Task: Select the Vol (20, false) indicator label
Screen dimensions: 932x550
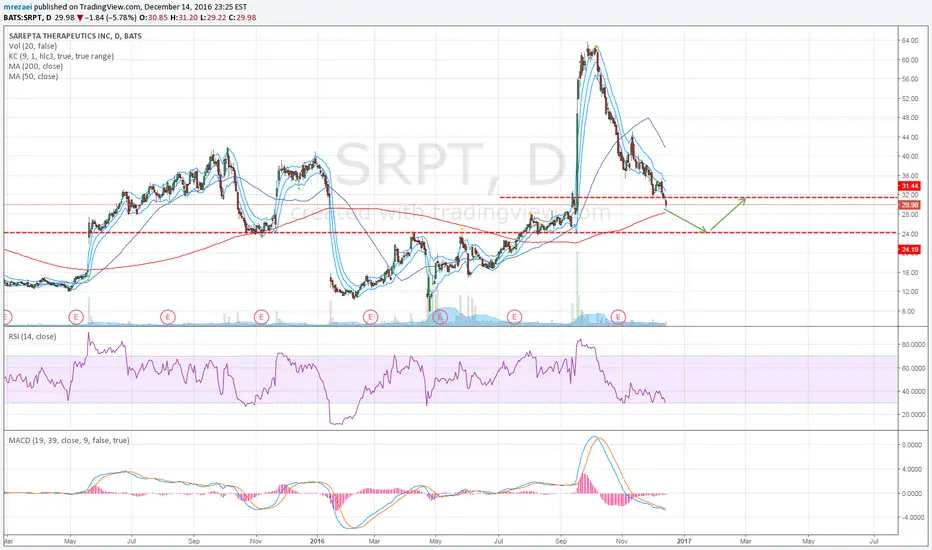Action: [33, 46]
